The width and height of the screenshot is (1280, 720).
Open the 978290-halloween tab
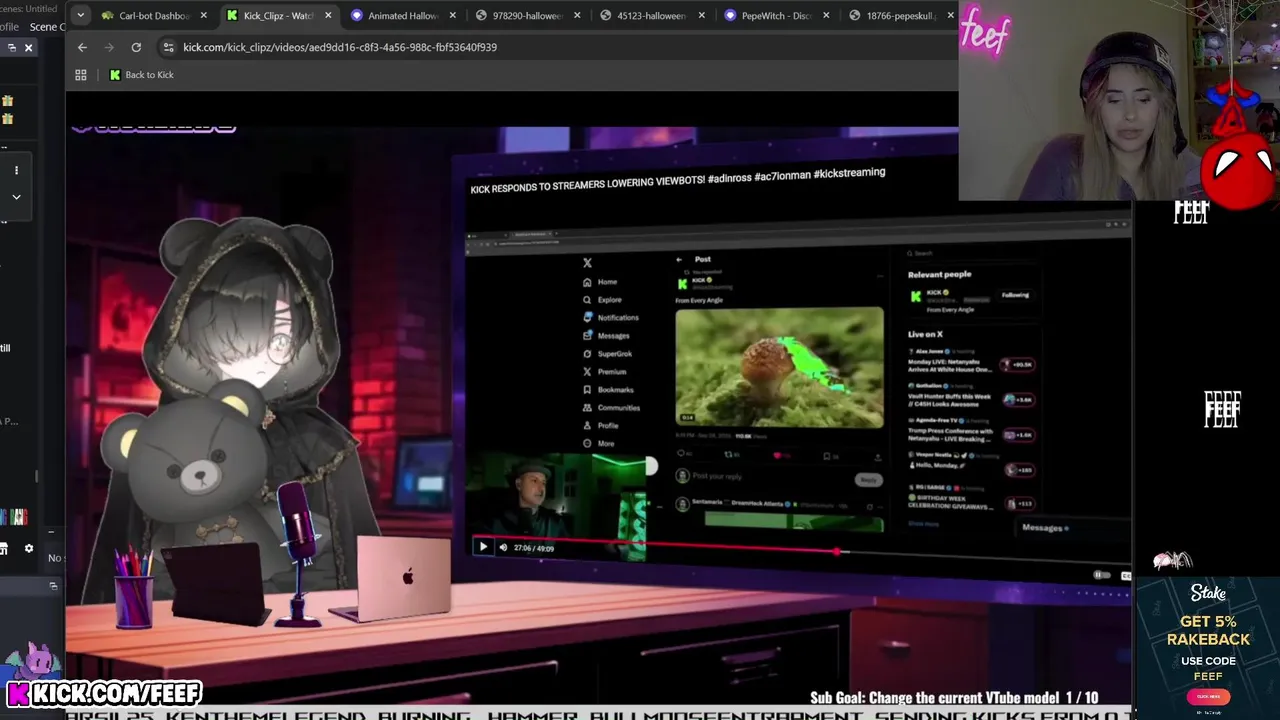click(x=526, y=16)
